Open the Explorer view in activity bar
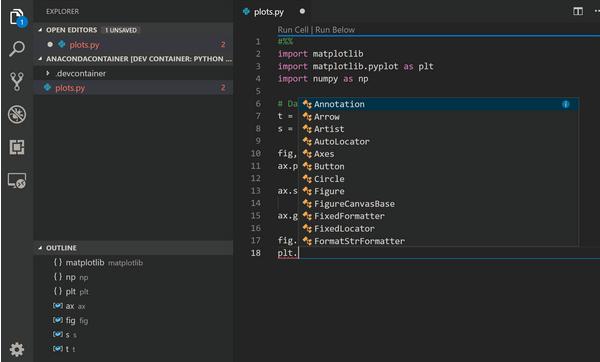Image resolution: width=600 pixels, height=362 pixels. click(17, 18)
